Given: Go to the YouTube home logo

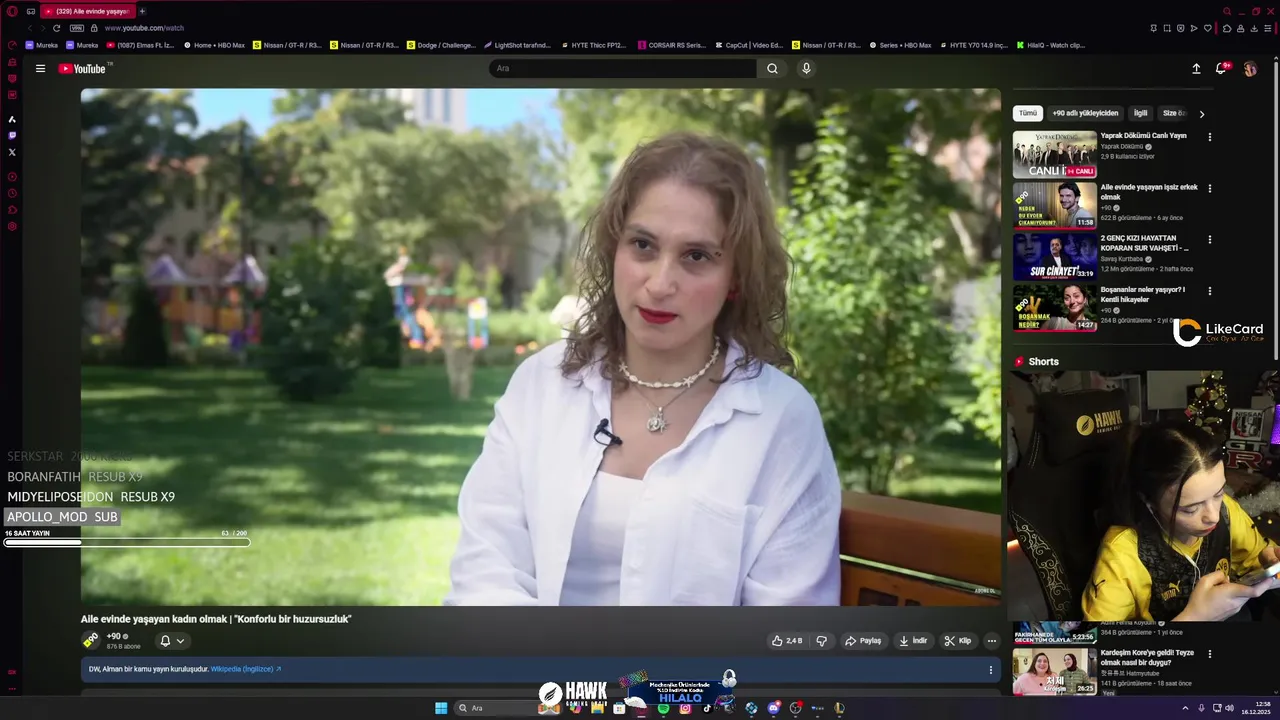Looking at the screenshot, I should (82, 69).
